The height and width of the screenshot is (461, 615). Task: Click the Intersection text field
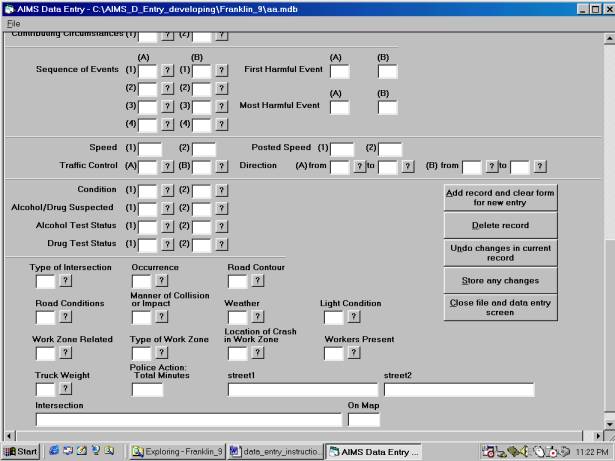click(x=189, y=420)
